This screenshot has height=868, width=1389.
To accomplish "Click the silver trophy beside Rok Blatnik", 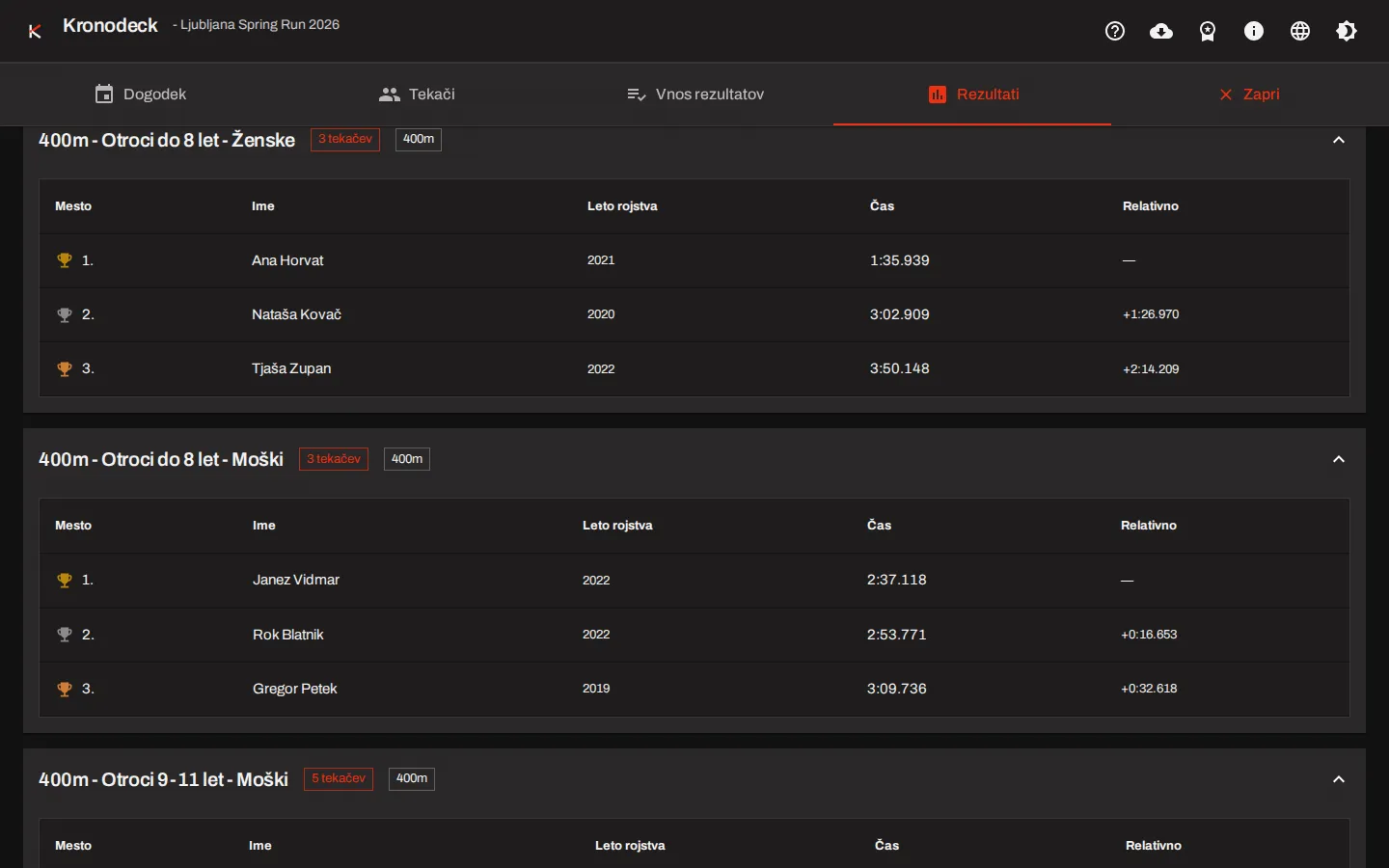I will coord(65,635).
